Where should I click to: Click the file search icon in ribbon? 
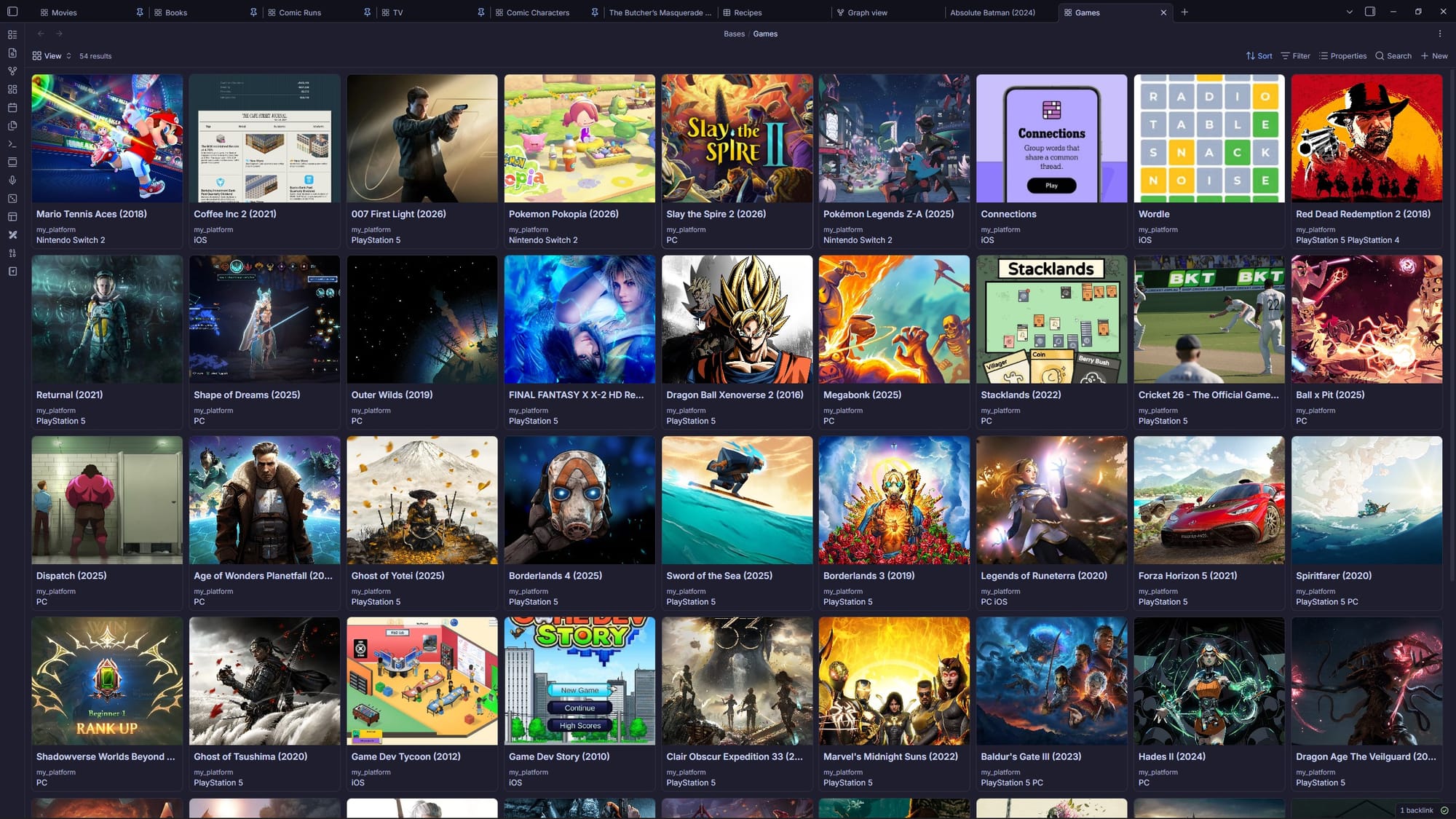tap(12, 53)
